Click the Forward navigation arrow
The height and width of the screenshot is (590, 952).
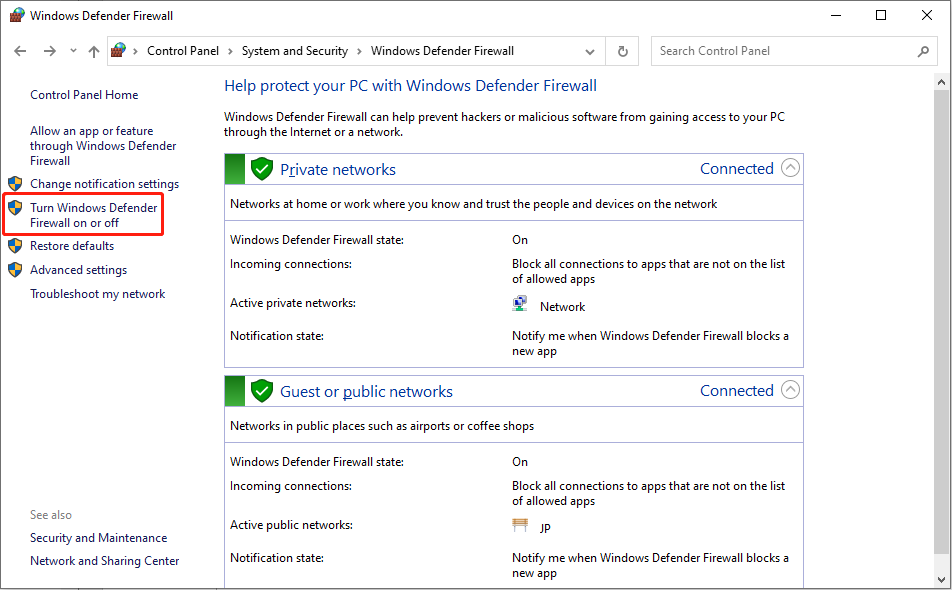[x=49, y=51]
